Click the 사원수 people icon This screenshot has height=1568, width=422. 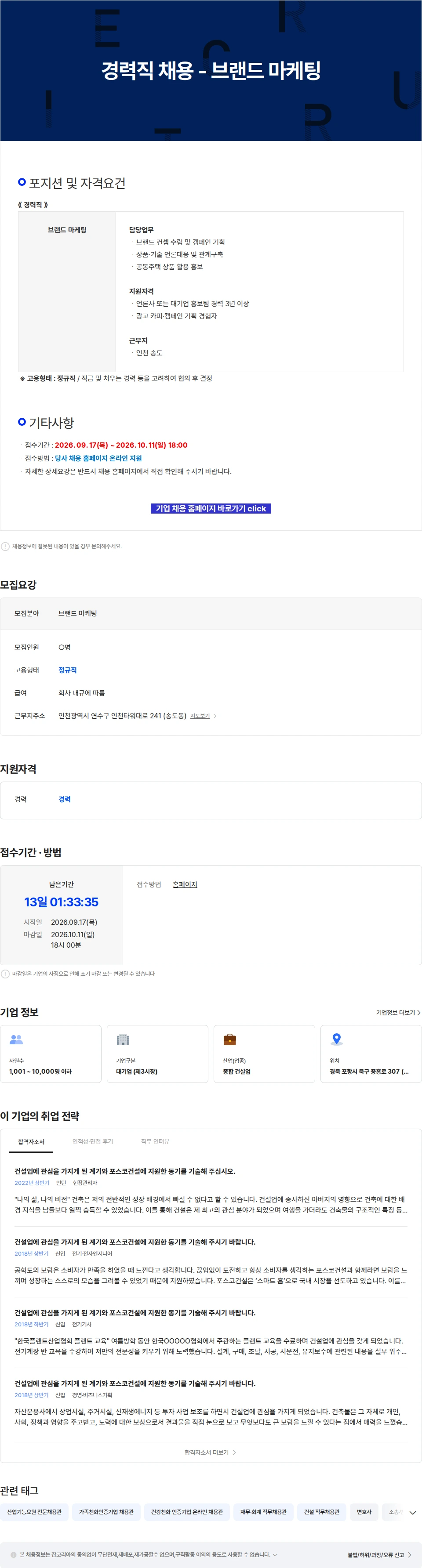(16, 1039)
